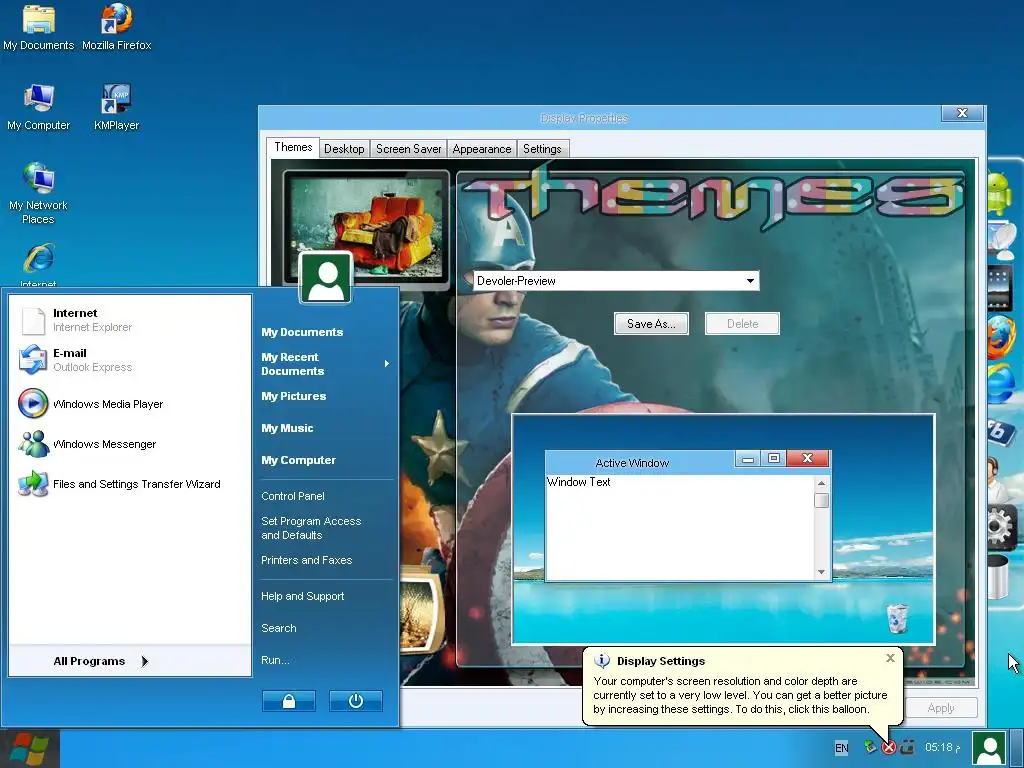This screenshot has height=768, width=1024.
Task: Click the user avatar atop Start menu
Action: pyautogui.click(x=326, y=278)
